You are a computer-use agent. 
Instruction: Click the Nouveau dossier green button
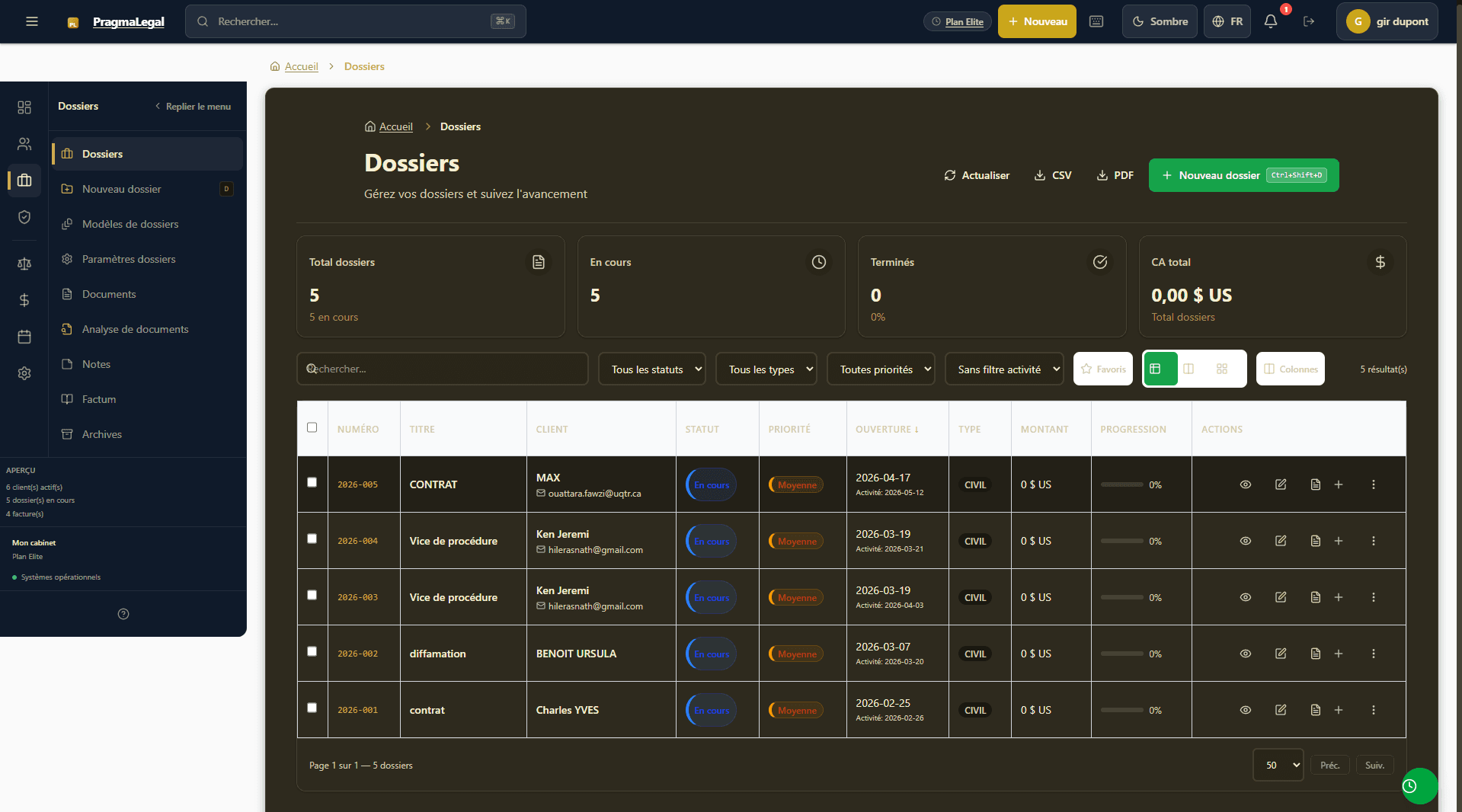click(x=1243, y=175)
